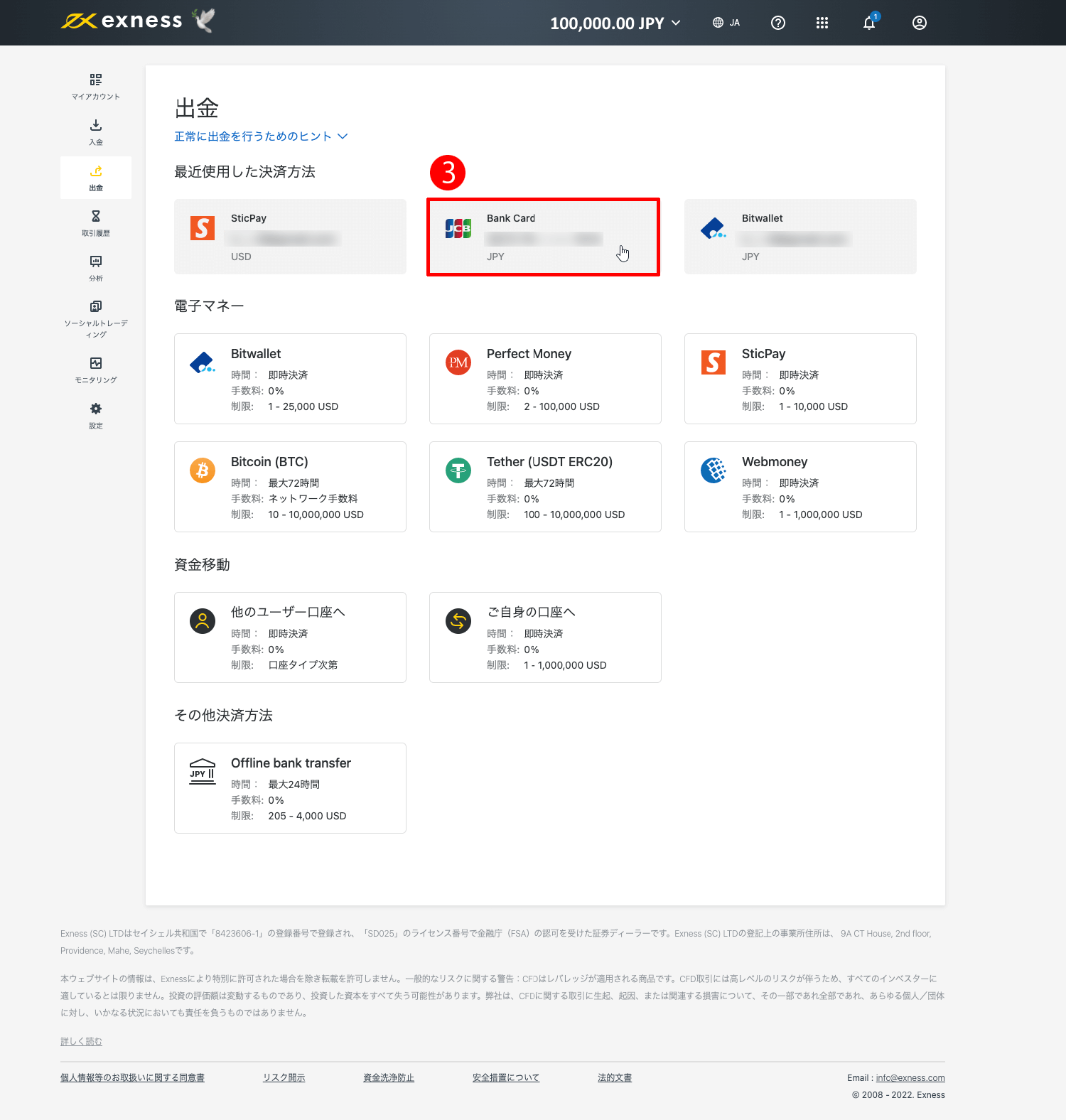This screenshot has height=1120, width=1066.
Task: Open 詳しく読む read more link
Action: pos(81,1042)
